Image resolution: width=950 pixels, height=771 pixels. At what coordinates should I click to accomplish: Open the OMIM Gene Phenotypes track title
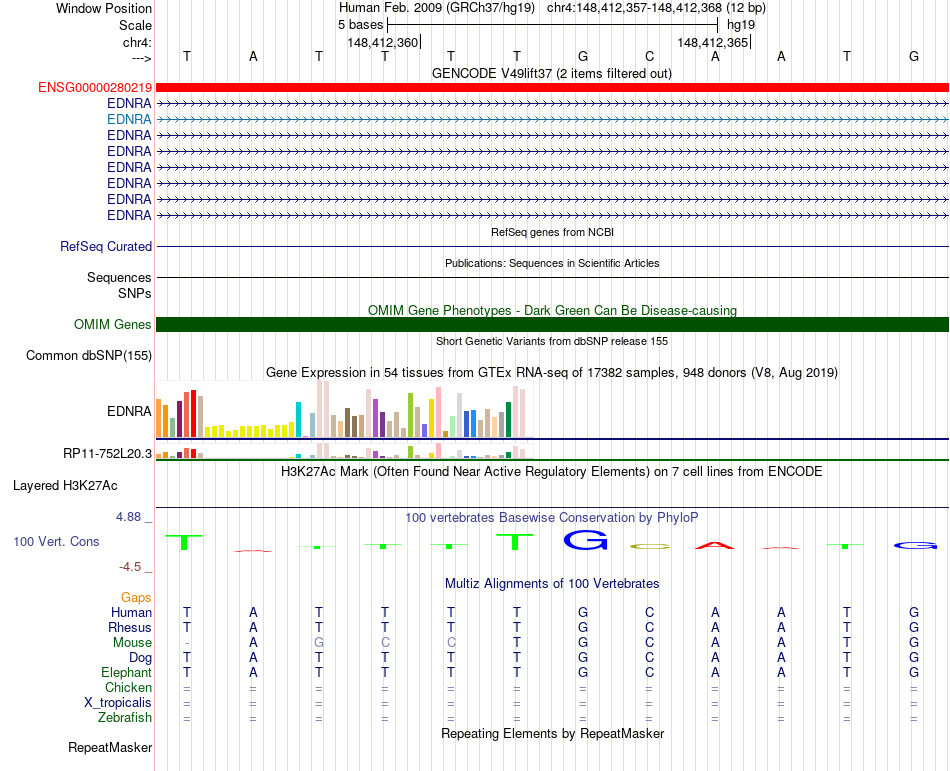pyautogui.click(x=552, y=311)
